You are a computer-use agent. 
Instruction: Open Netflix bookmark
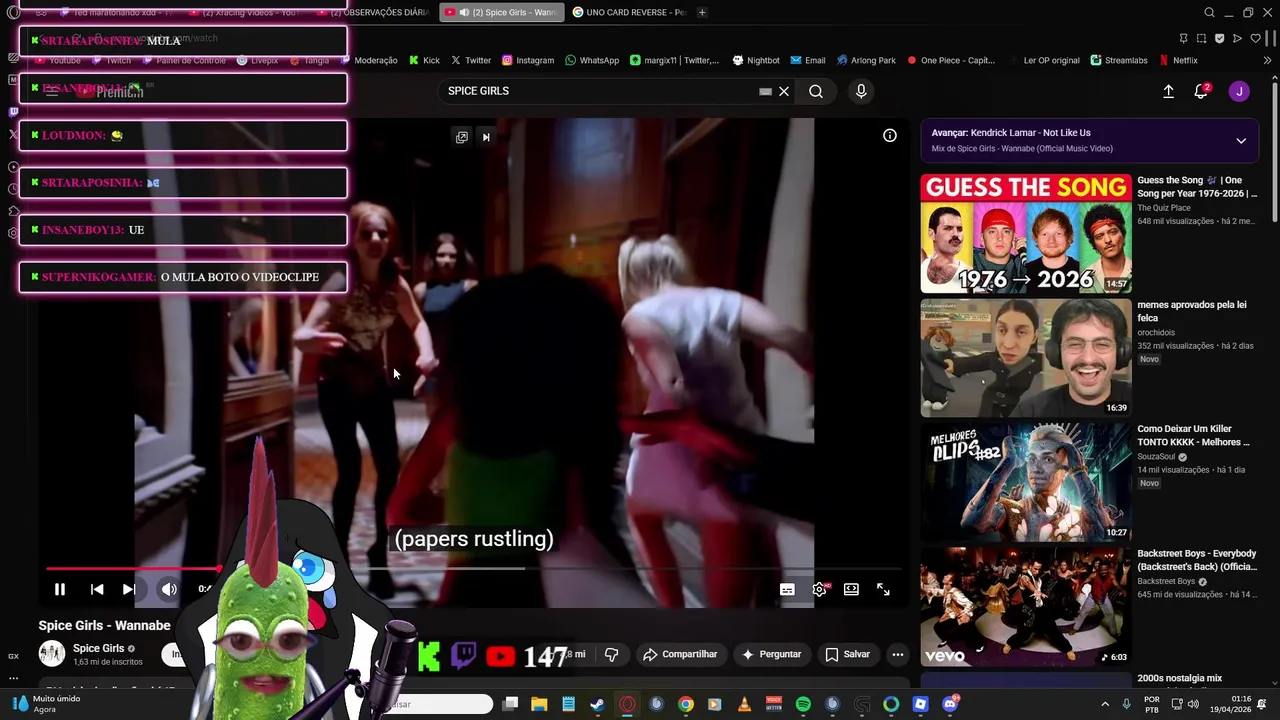point(1179,60)
